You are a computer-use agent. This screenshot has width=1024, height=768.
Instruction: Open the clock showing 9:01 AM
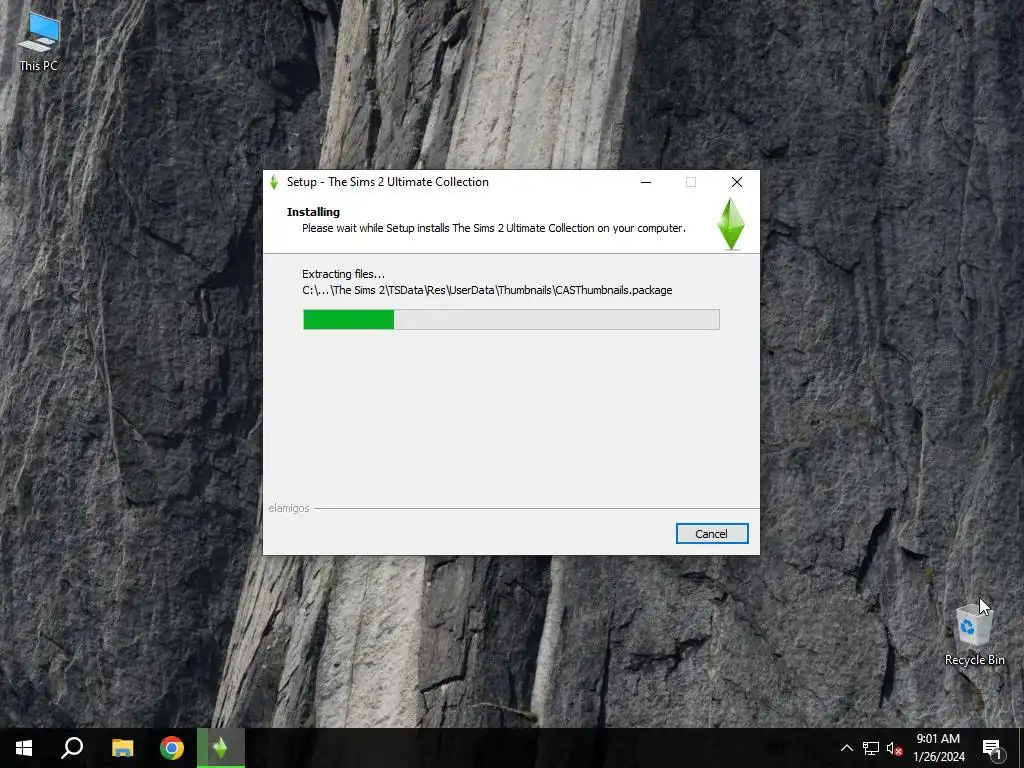pos(938,748)
